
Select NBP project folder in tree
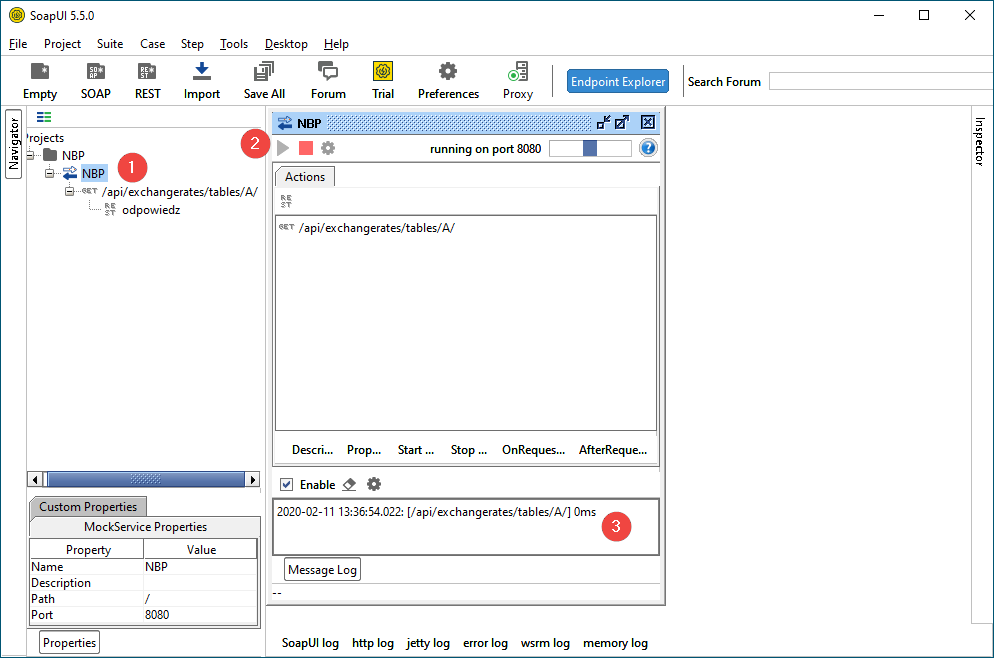point(73,155)
